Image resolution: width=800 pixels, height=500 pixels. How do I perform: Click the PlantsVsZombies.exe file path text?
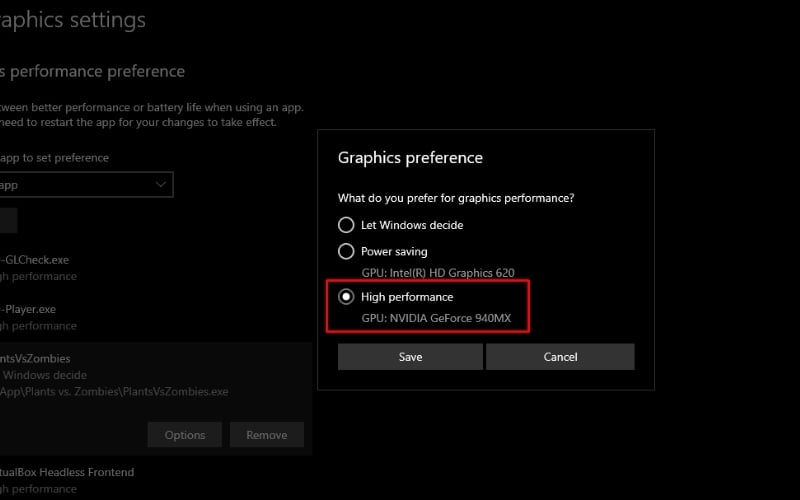coord(115,392)
